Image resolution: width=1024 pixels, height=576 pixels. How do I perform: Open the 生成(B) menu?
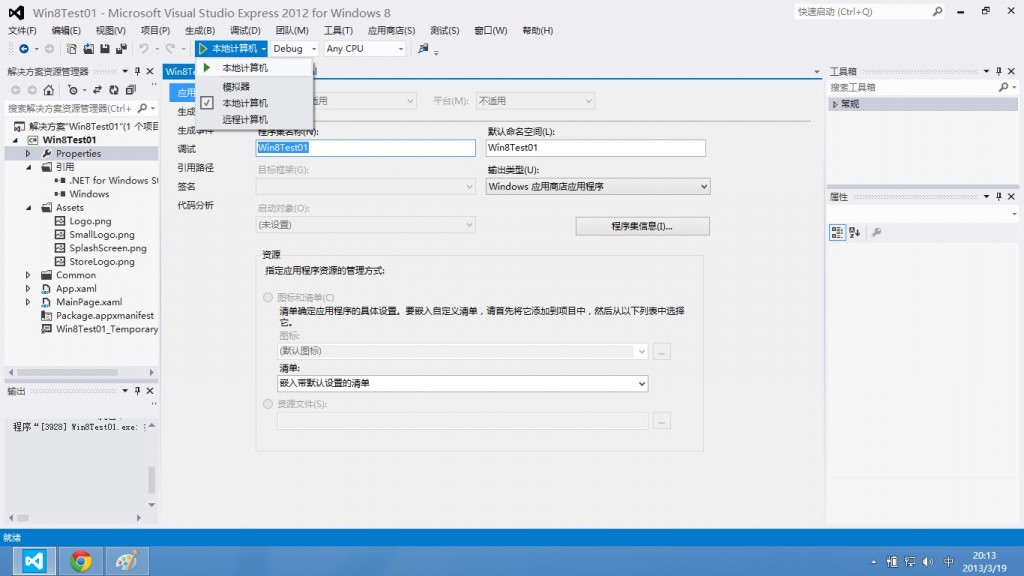(200, 31)
